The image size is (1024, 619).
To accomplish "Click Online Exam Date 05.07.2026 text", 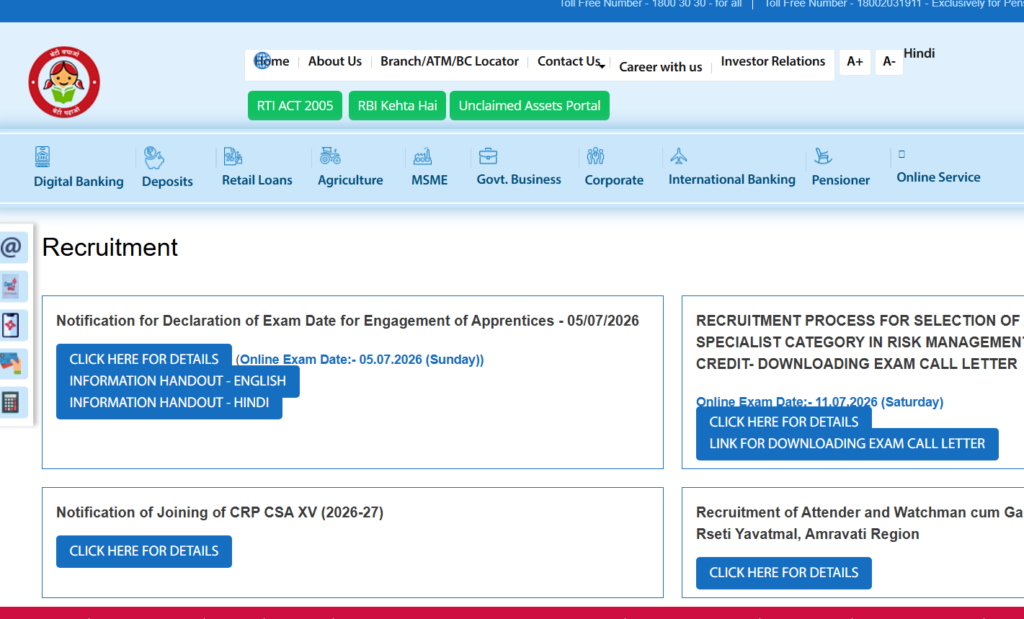I will 360,360.
